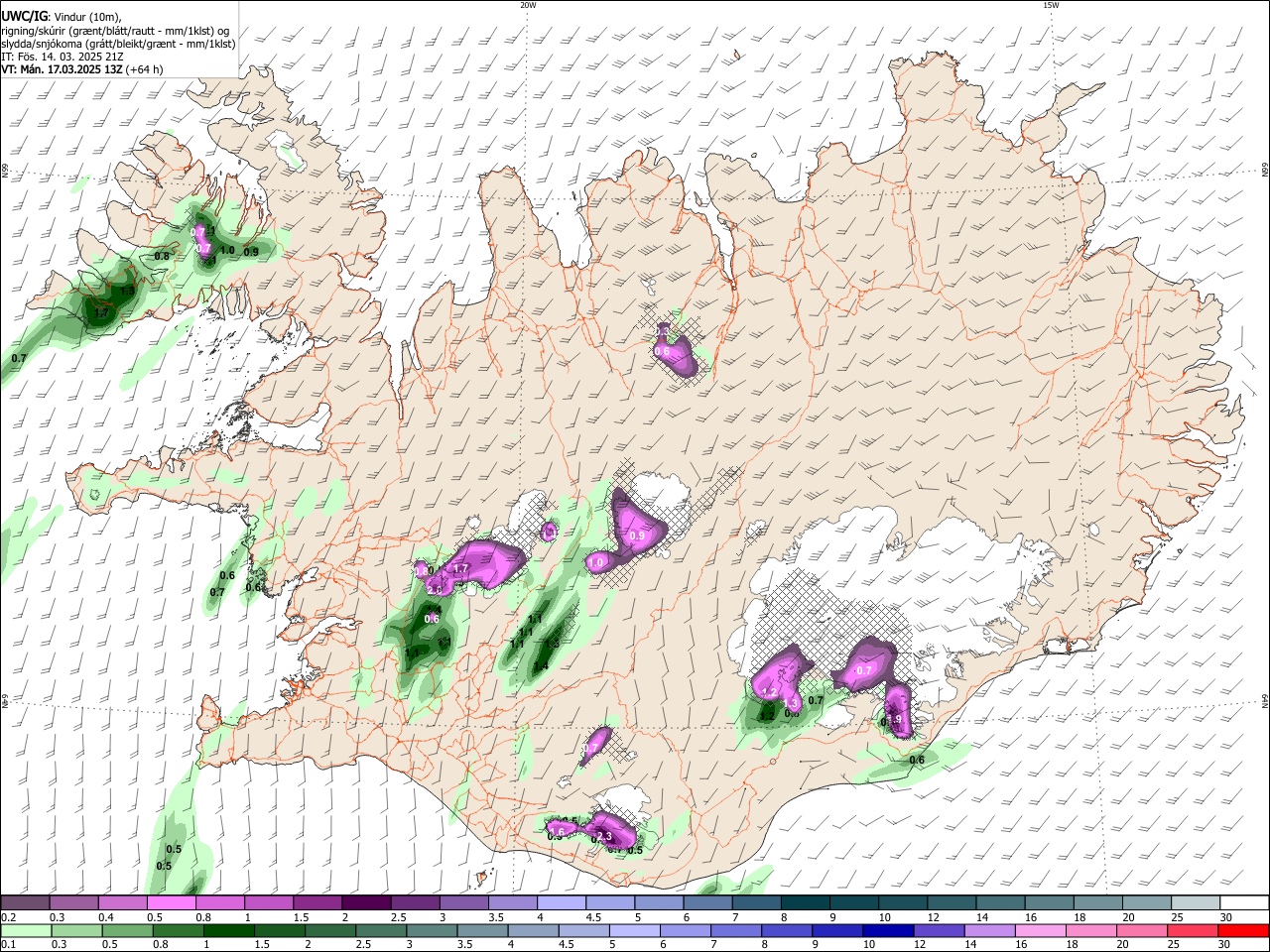Click the dark blue bottom-row swatch between 10 and 12

pos(887,930)
